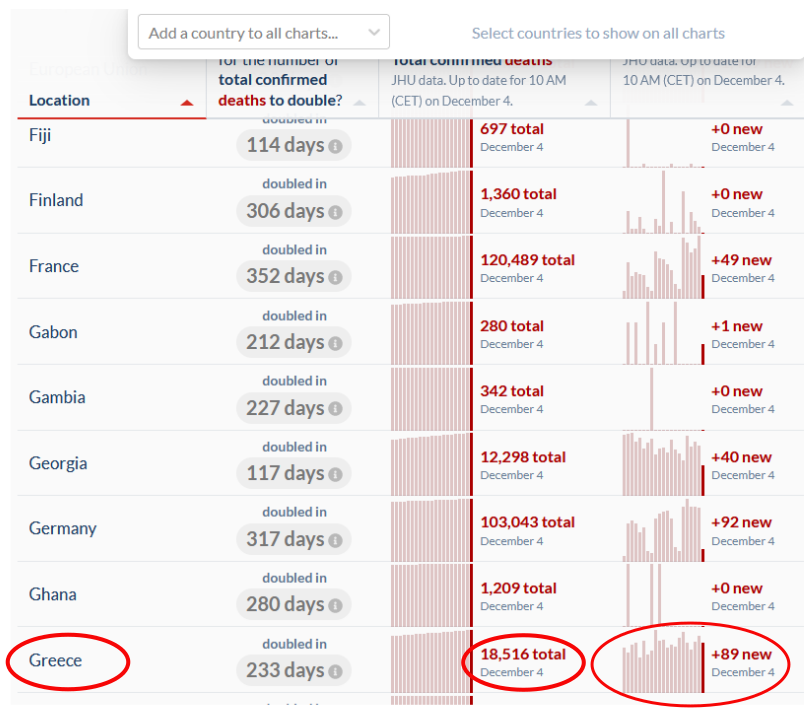Click the Germany country name in the table

click(63, 528)
